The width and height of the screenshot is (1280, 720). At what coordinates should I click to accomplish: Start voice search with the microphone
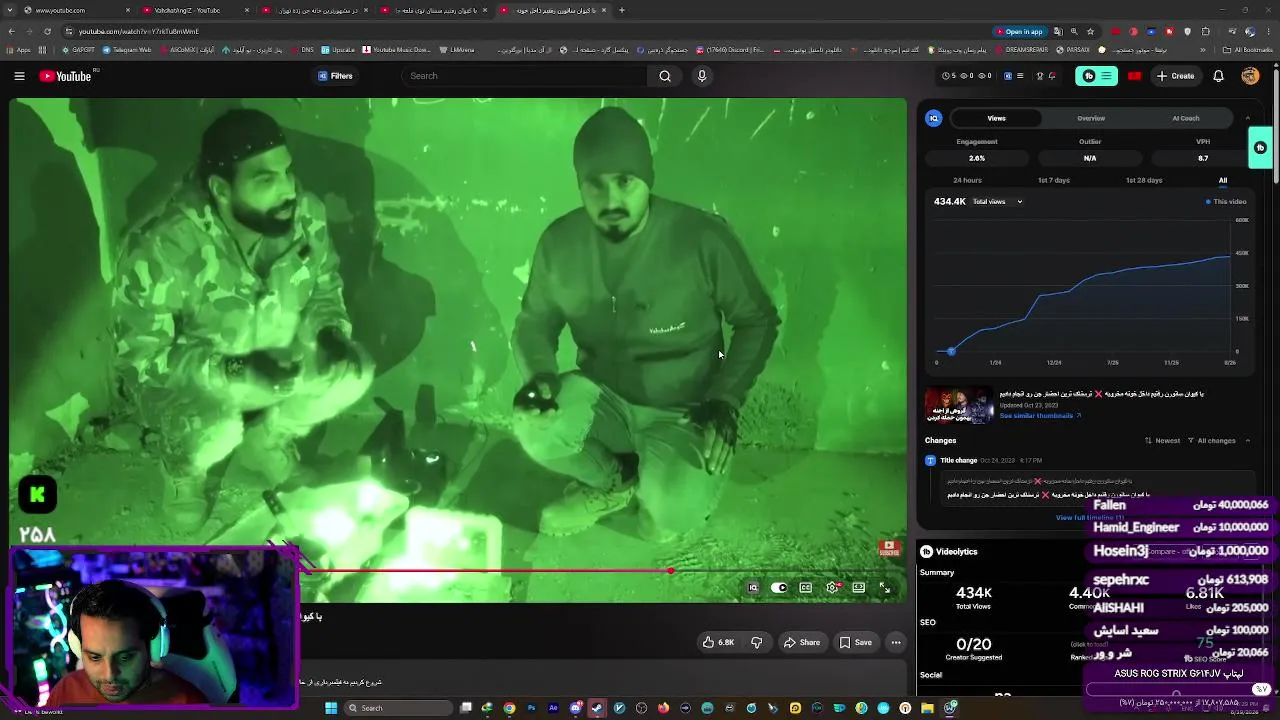pos(702,76)
